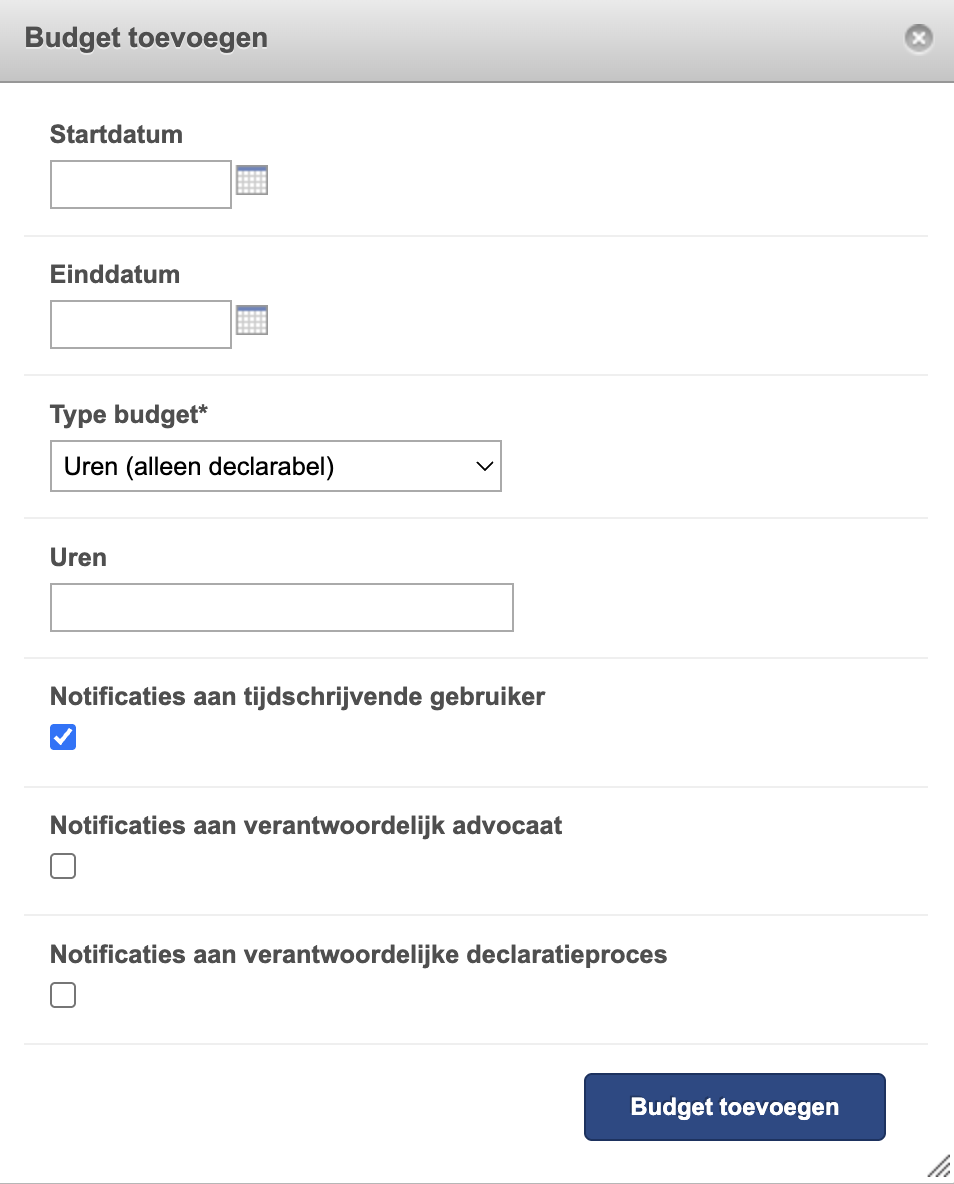Click the Startdatum label text
The height and width of the screenshot is (1184, 954).
pyautogui.click(x=116, y=134)
